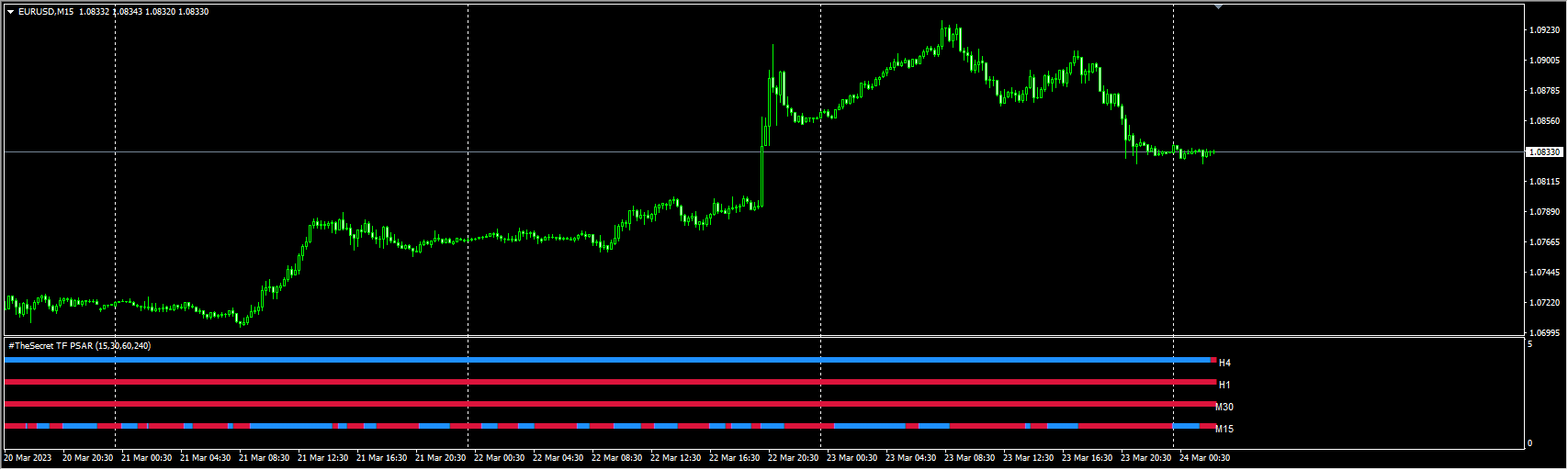Click the current price tag 1.08330

[x=1544, y=151]
